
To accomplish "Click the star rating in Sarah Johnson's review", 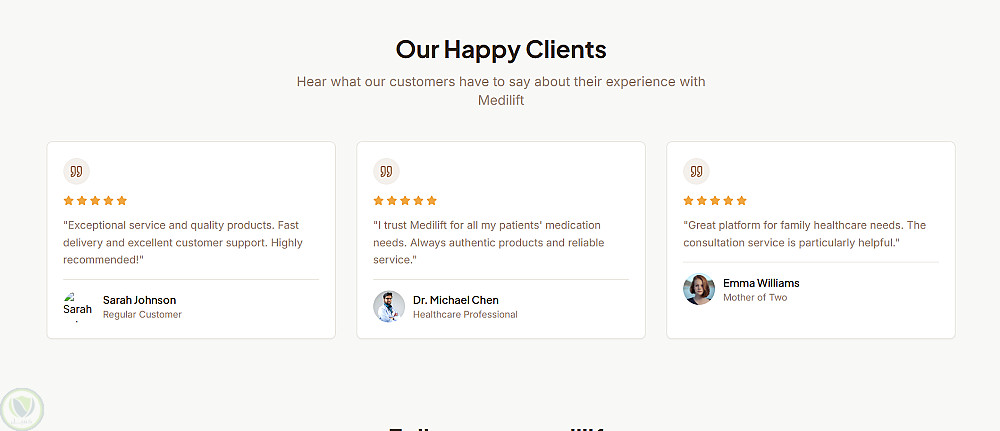I will (x=95, y=201).
